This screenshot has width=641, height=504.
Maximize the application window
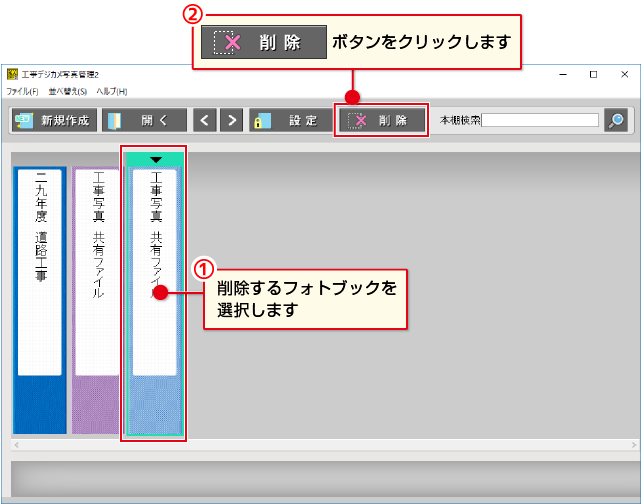(593, 75)
